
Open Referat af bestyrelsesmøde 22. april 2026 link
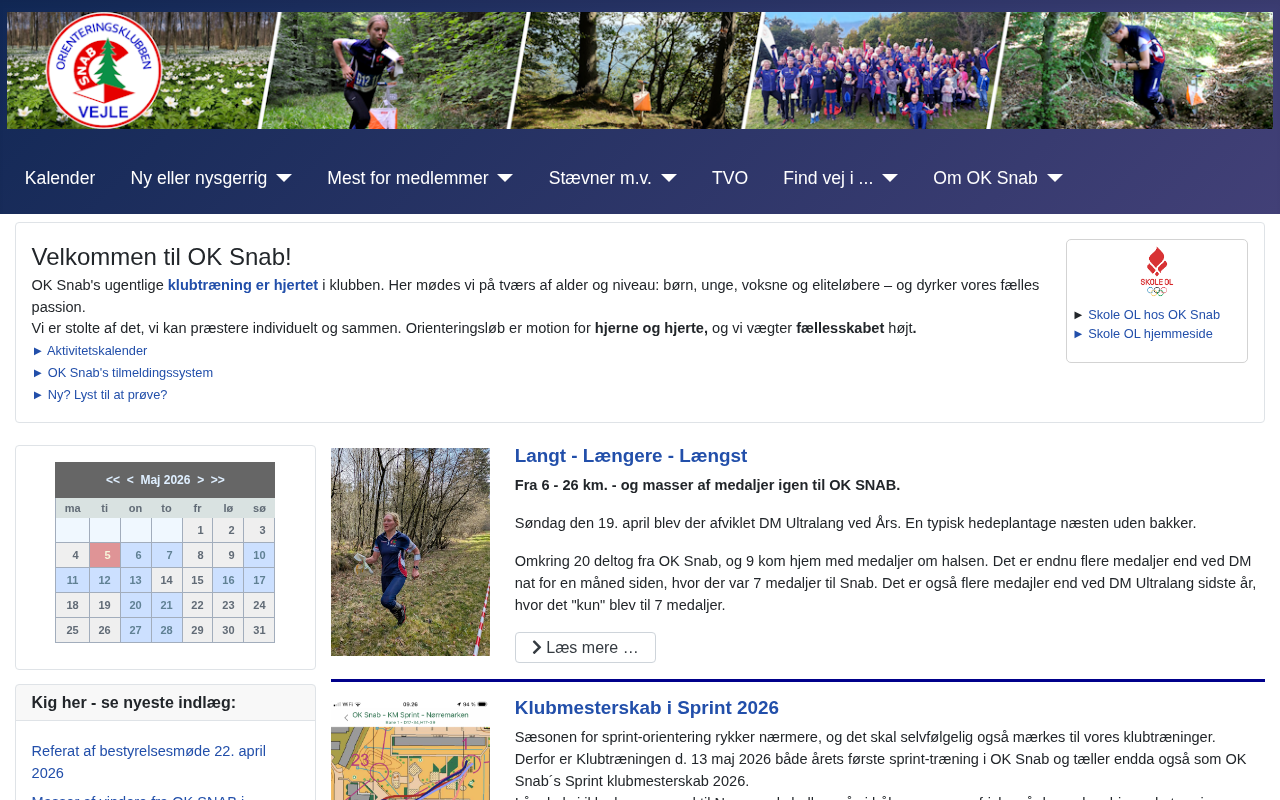(x=149, y=762)
